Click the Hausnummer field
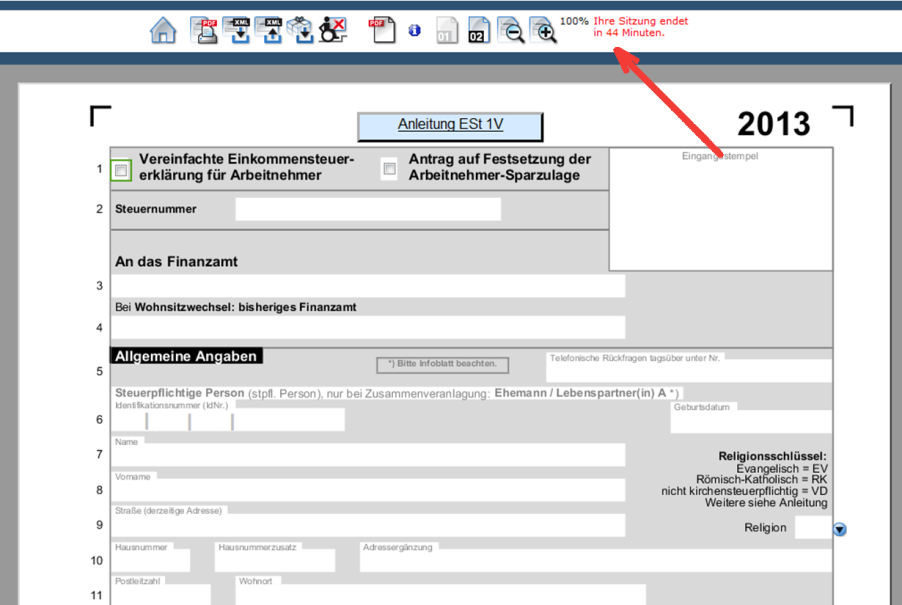902x605 pixels. pos(151,561)
